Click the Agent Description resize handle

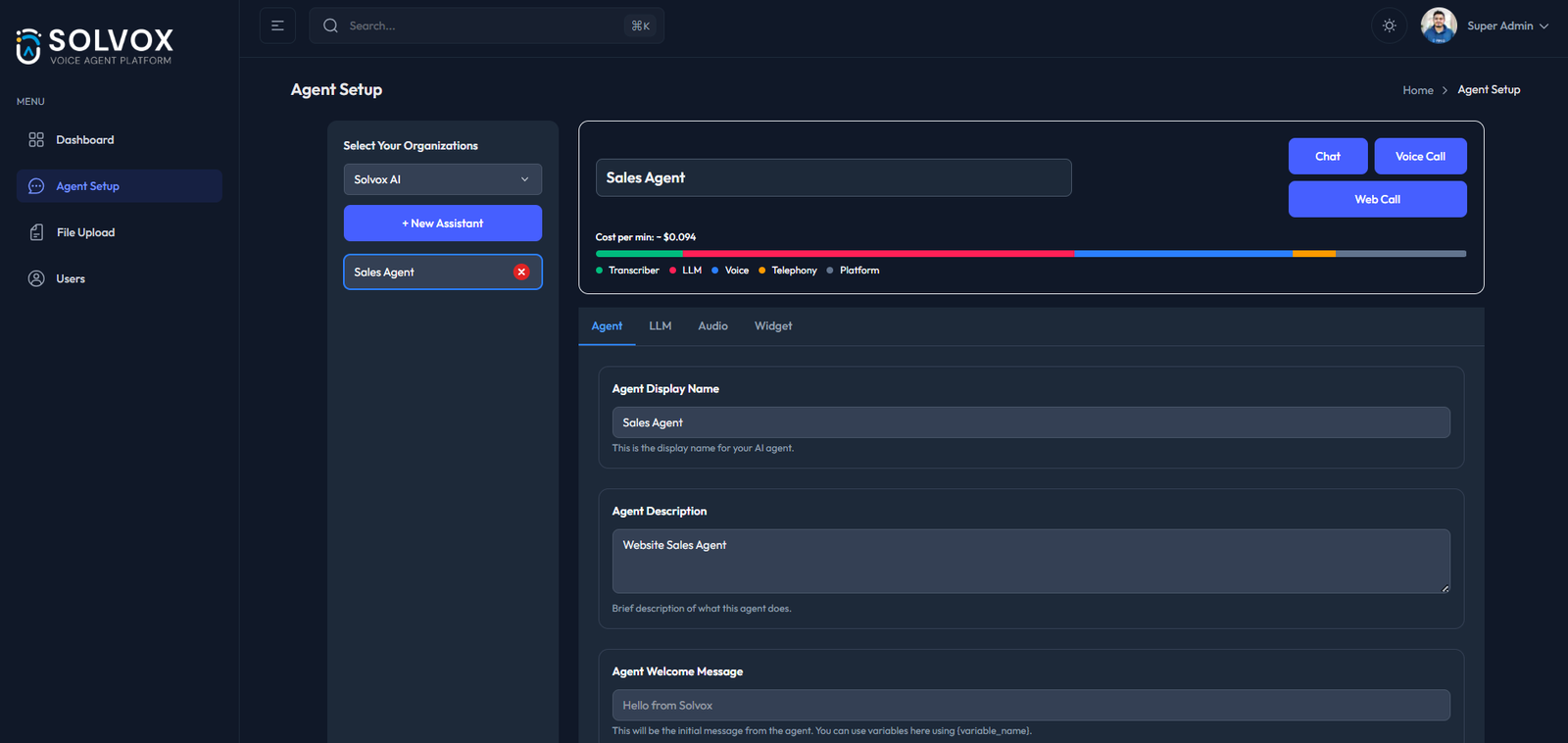1445,588
